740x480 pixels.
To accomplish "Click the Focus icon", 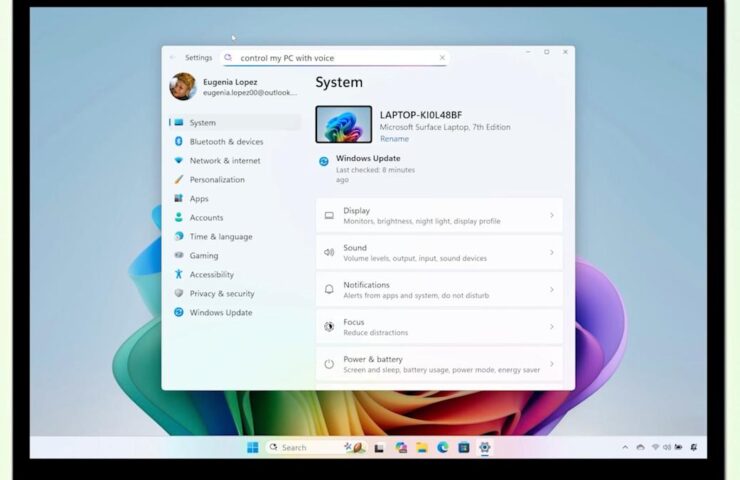I will 329,327.
